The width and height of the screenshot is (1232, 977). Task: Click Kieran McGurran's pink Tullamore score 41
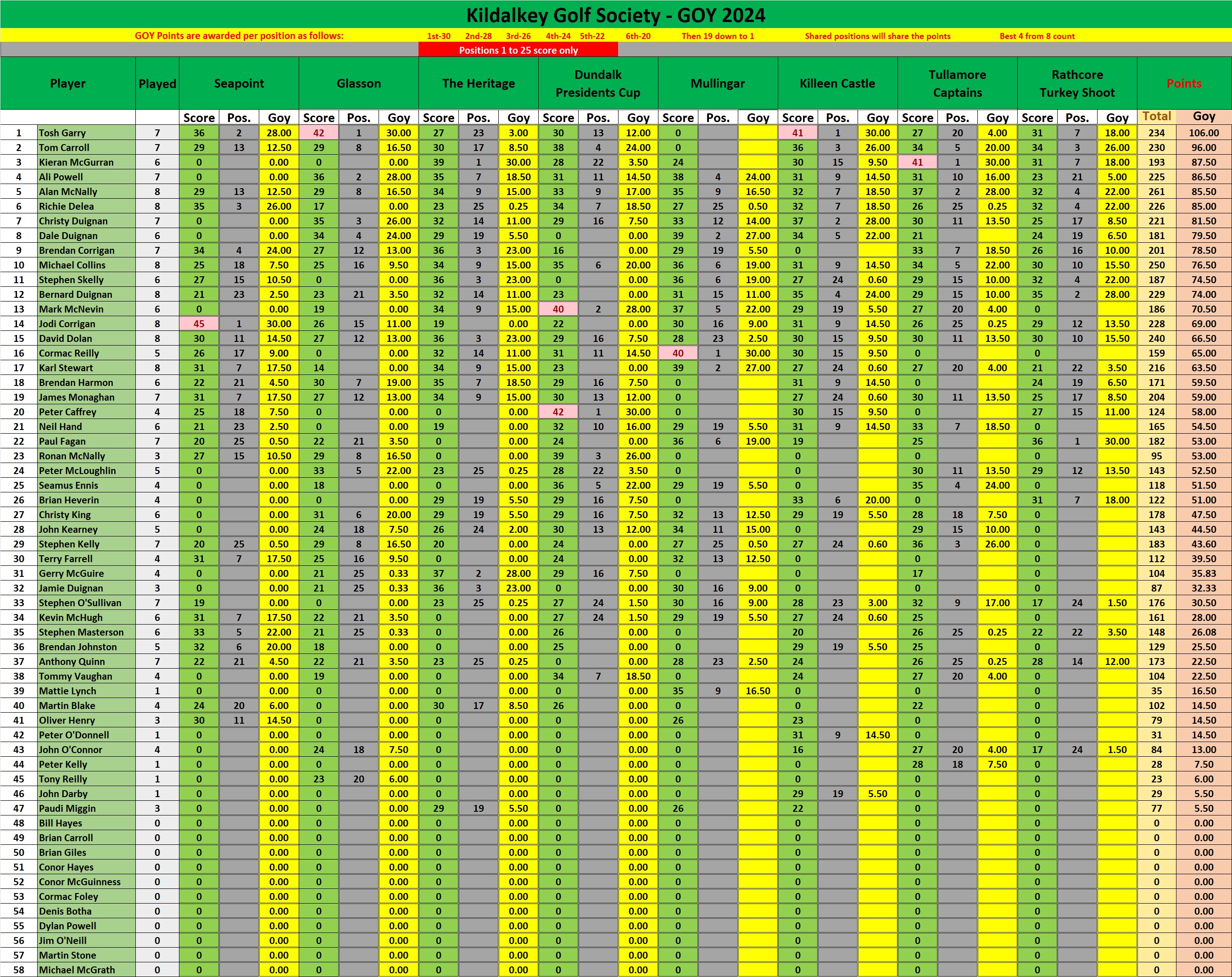tap(917, 162)
